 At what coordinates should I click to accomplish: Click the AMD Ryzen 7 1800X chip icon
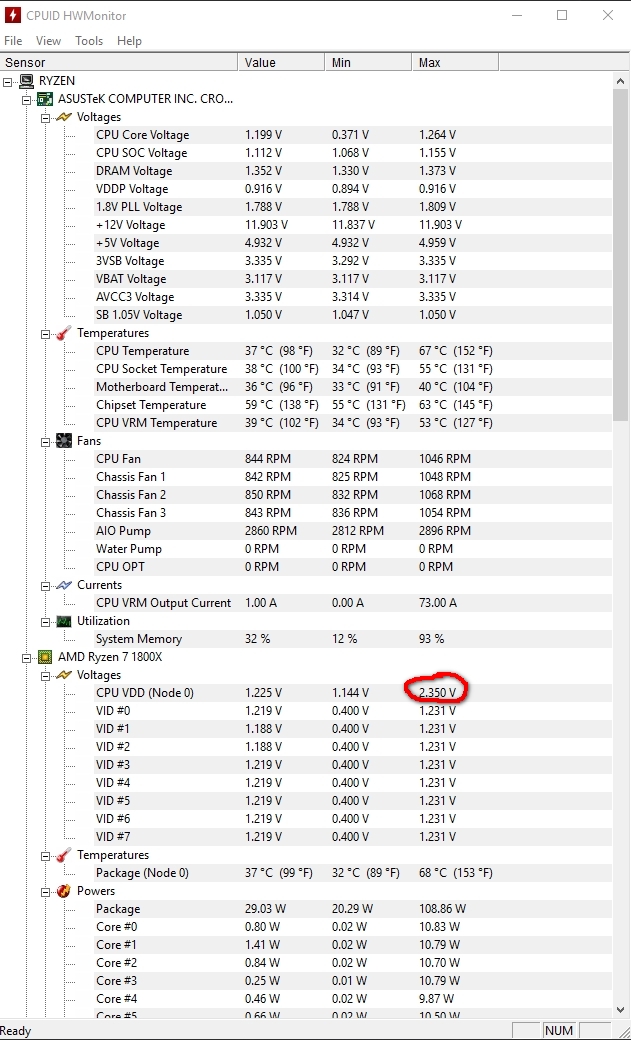tap(45, 657)
